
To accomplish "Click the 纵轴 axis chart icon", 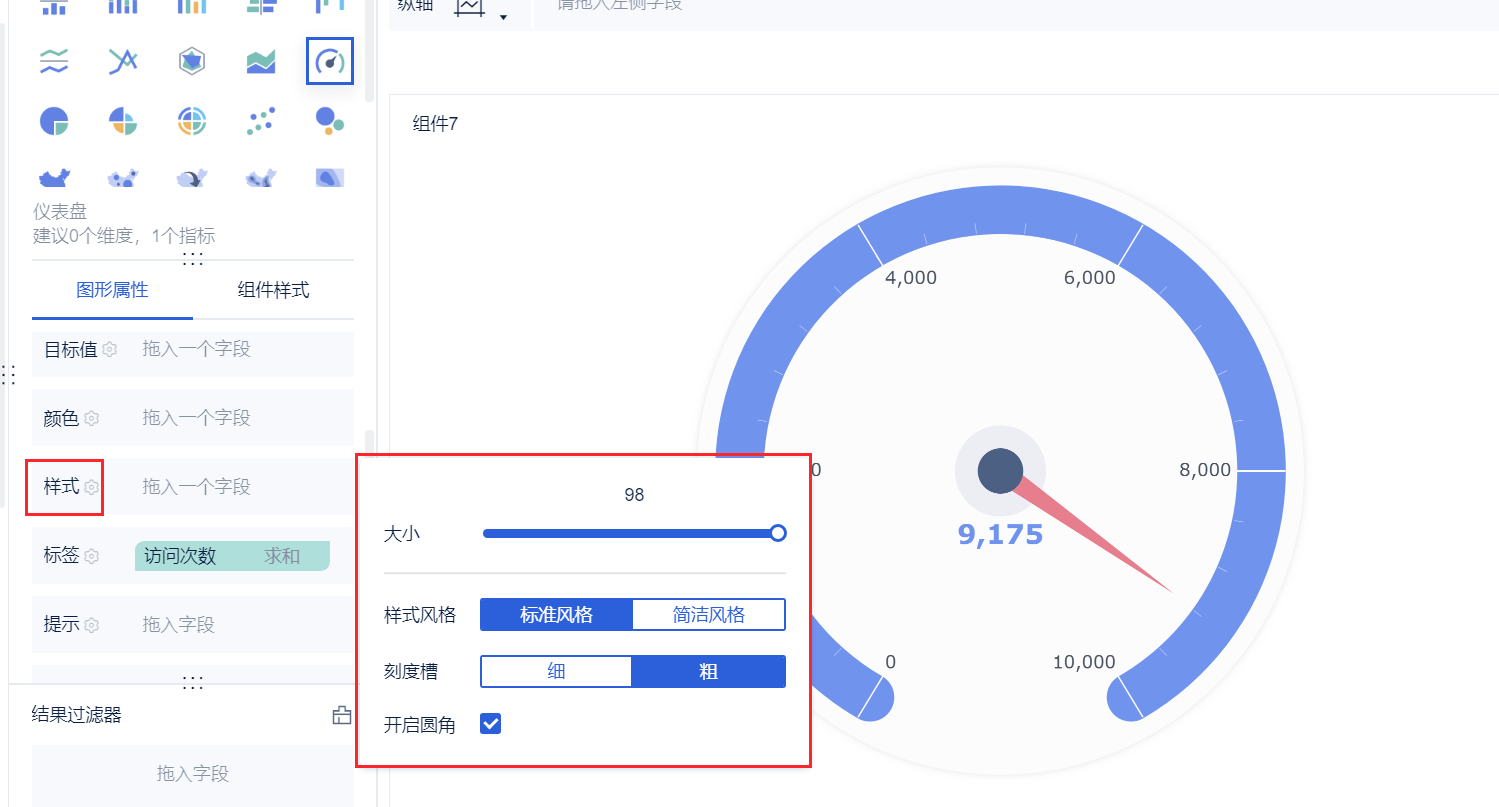I will pyautogui.click(x=469, y=6).
